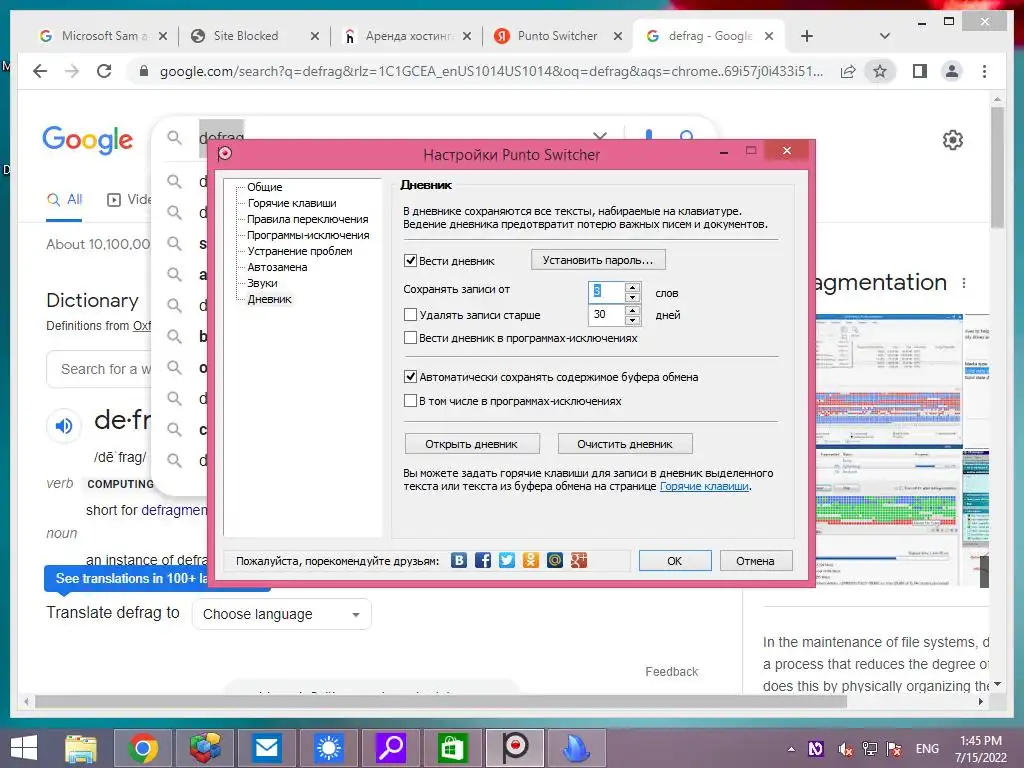Click Chrome's back arrow
This screenshot has width=1024, height=768.
tap(40, 71)
